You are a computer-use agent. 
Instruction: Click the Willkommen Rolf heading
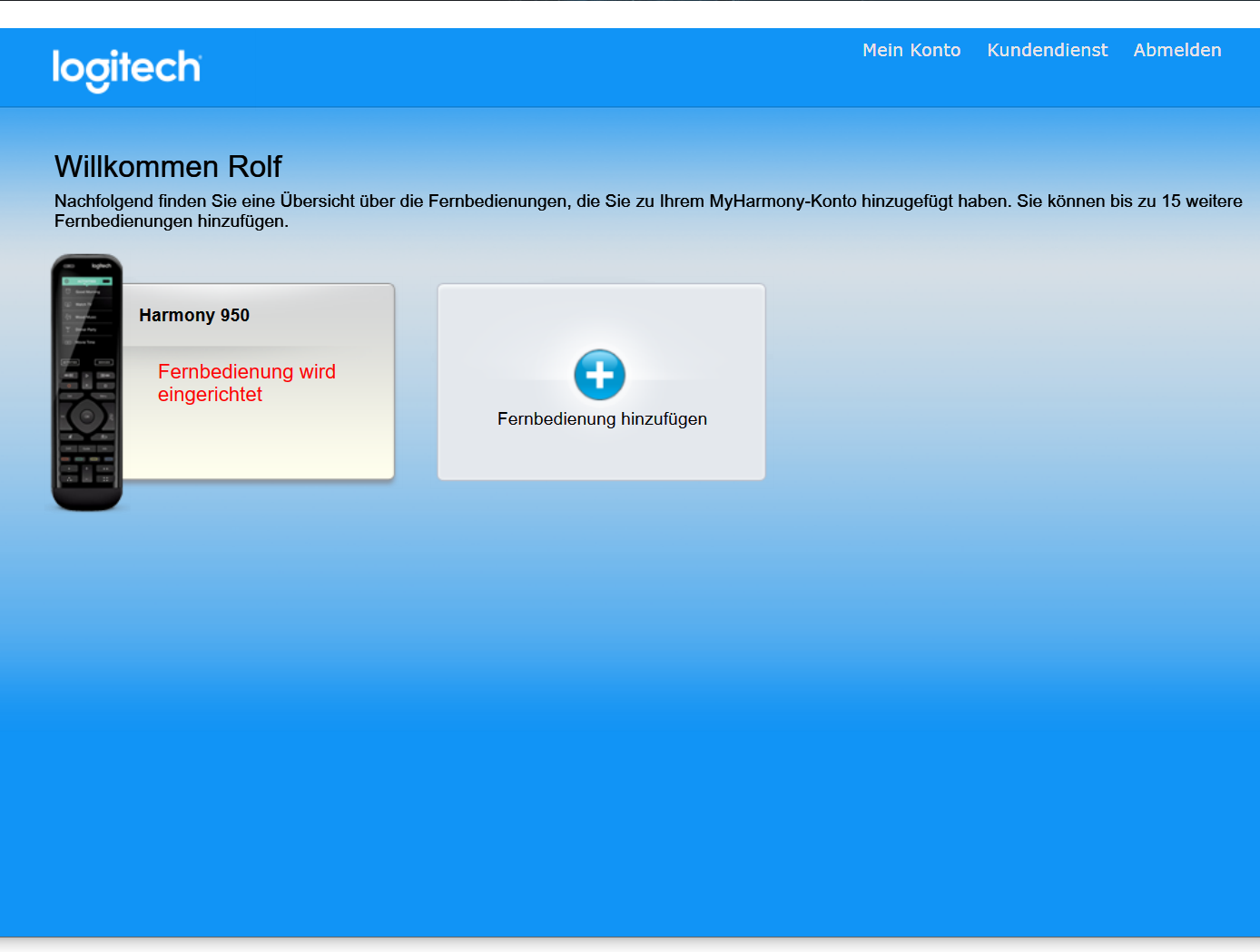pyautogui.click(x=168, y=167)
